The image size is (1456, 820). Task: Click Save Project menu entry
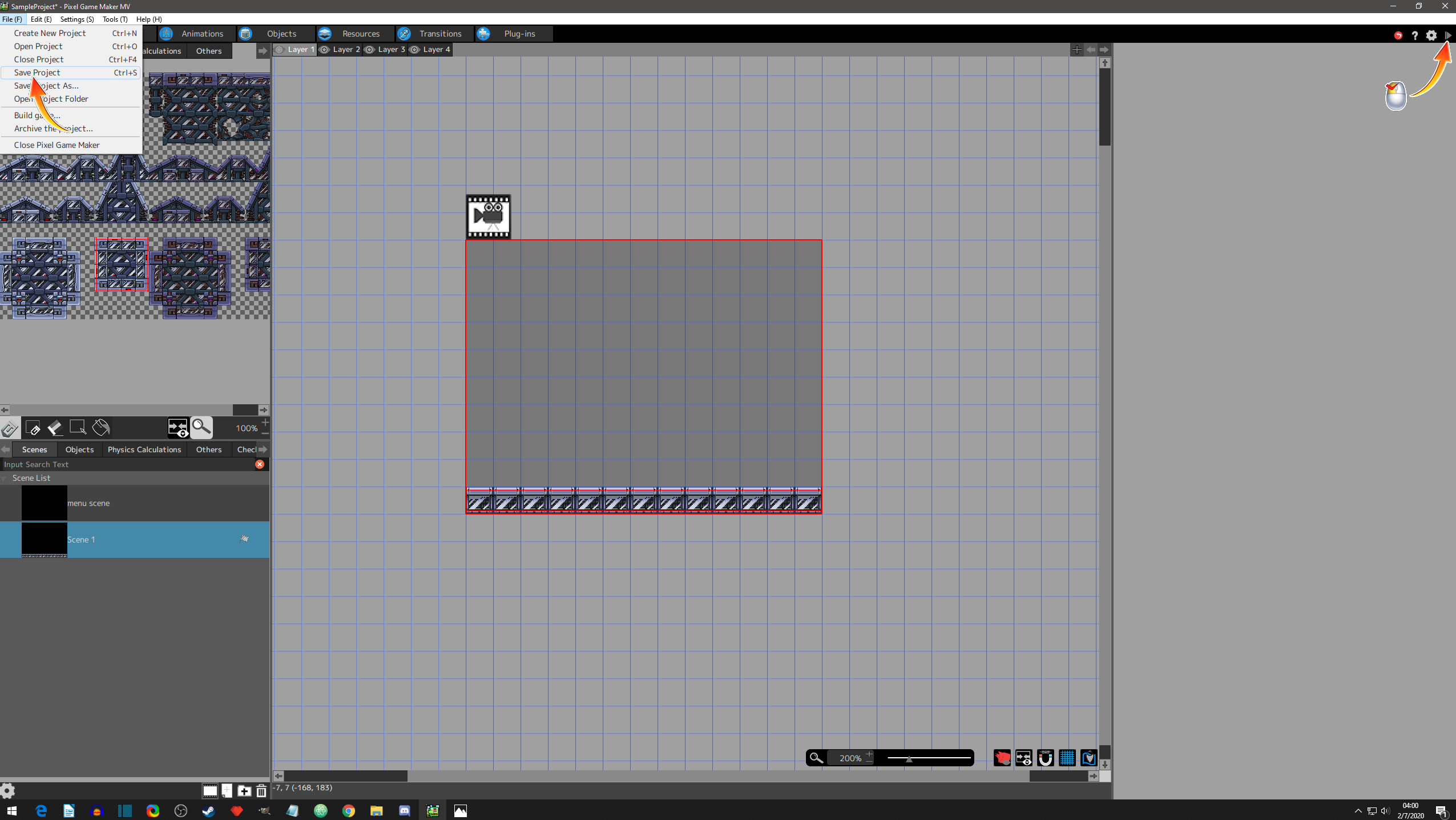pos(37,73)
